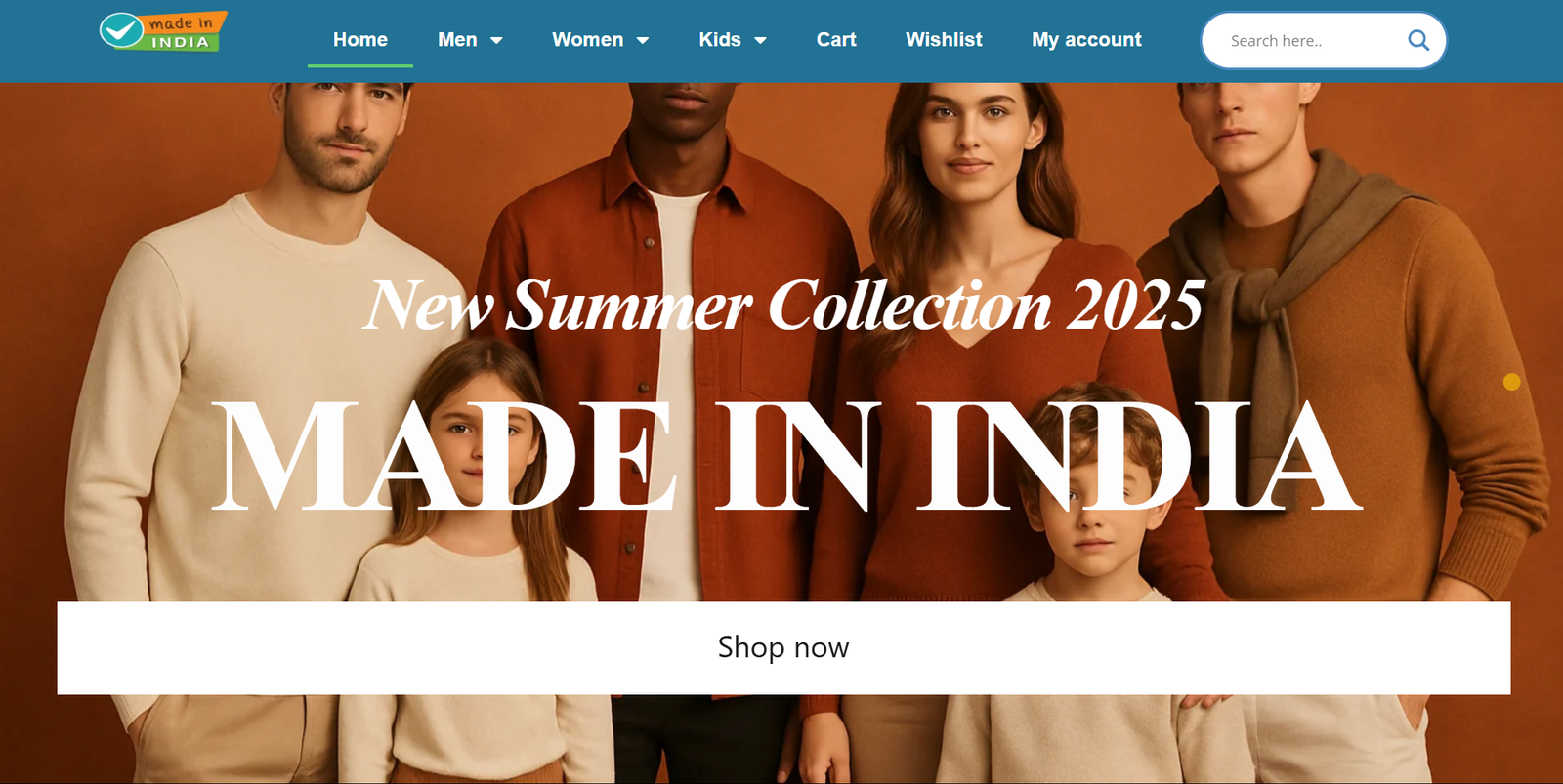Expand the caret arrow beside Men
1563x784 pixels.
pos(496,40)
